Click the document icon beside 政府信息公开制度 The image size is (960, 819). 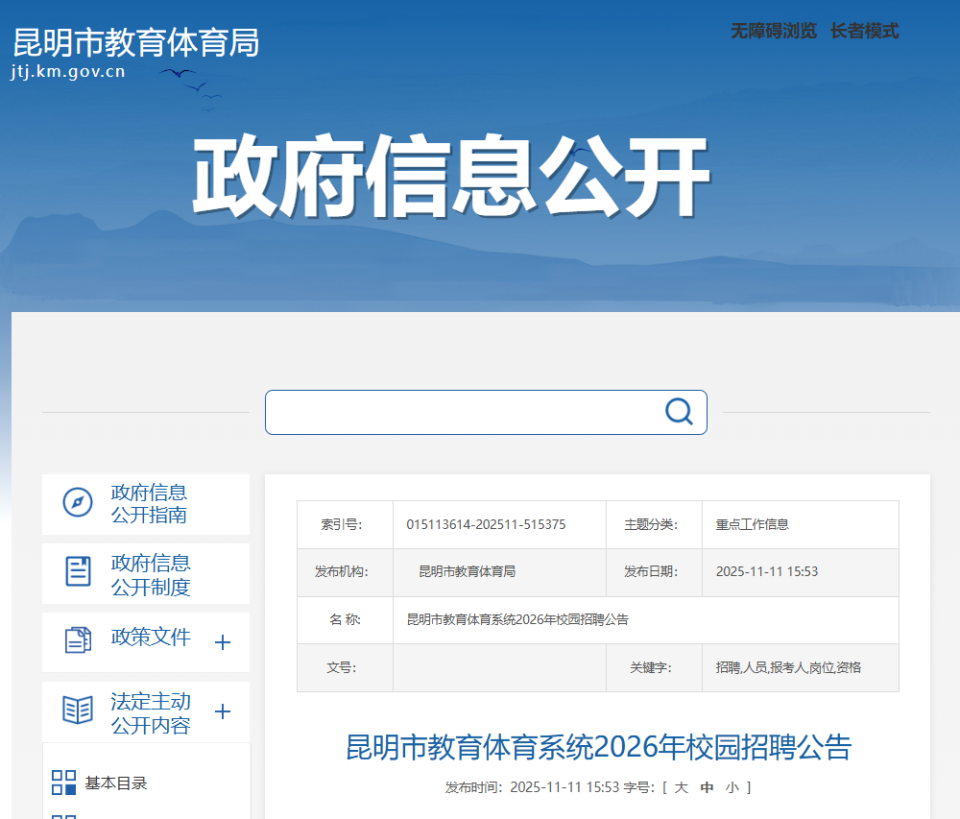pos(77,571)
